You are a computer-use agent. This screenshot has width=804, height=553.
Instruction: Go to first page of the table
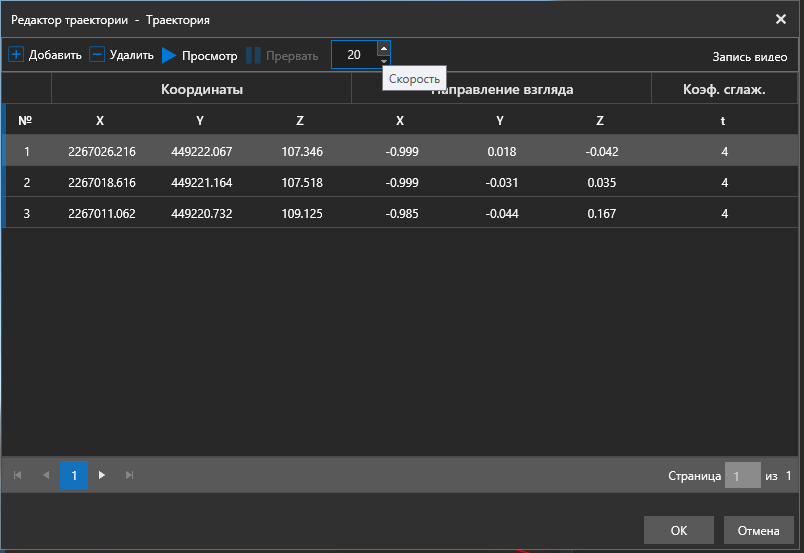[17, 475]
